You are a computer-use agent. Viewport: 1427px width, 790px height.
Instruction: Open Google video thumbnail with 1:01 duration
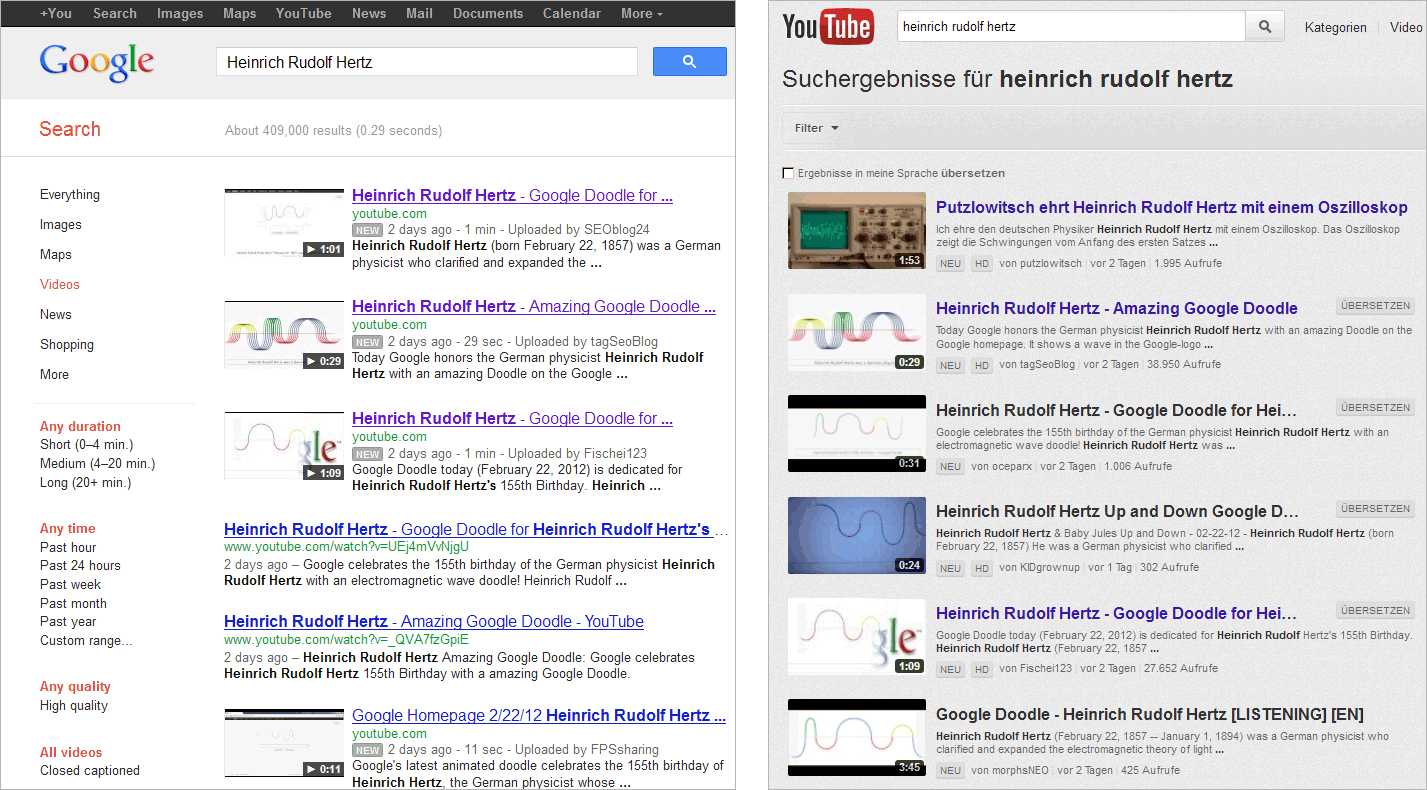click(284, 223)
